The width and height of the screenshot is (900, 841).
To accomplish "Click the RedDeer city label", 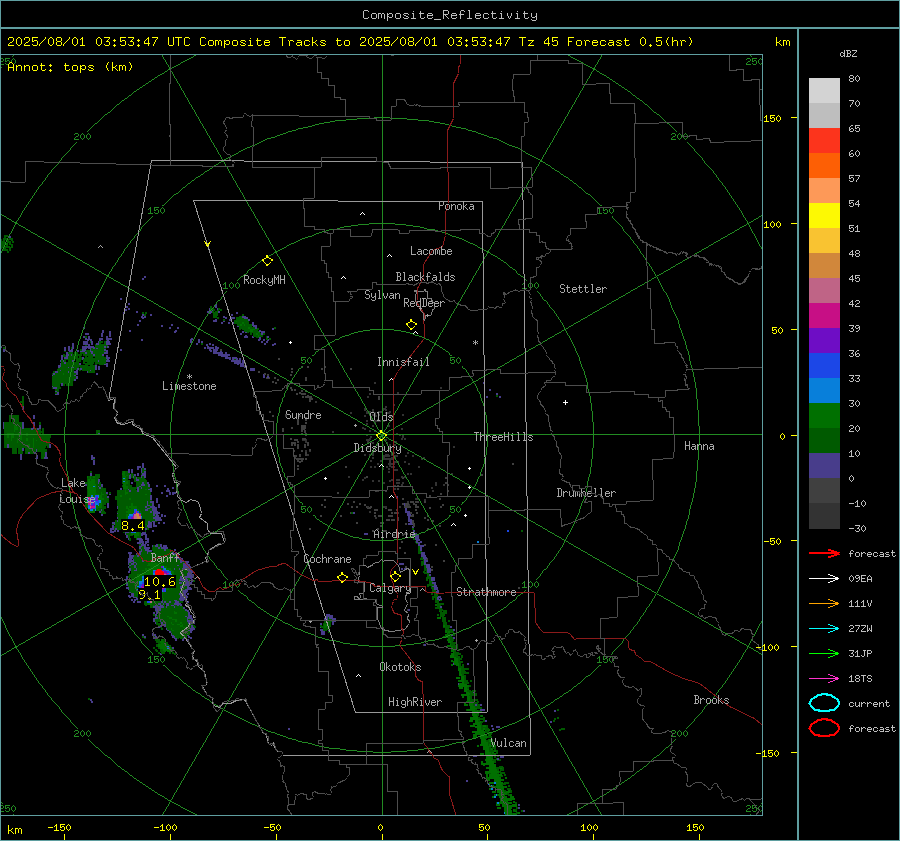I will pos(424,303).
